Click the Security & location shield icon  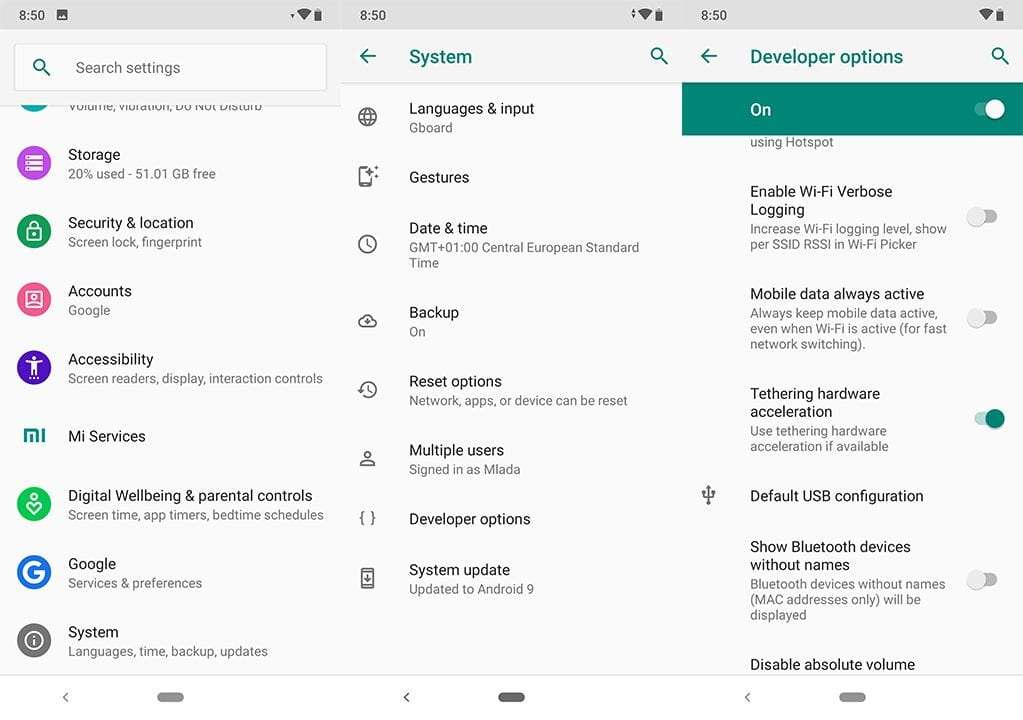pyautogui.click(x=33, y=231)
